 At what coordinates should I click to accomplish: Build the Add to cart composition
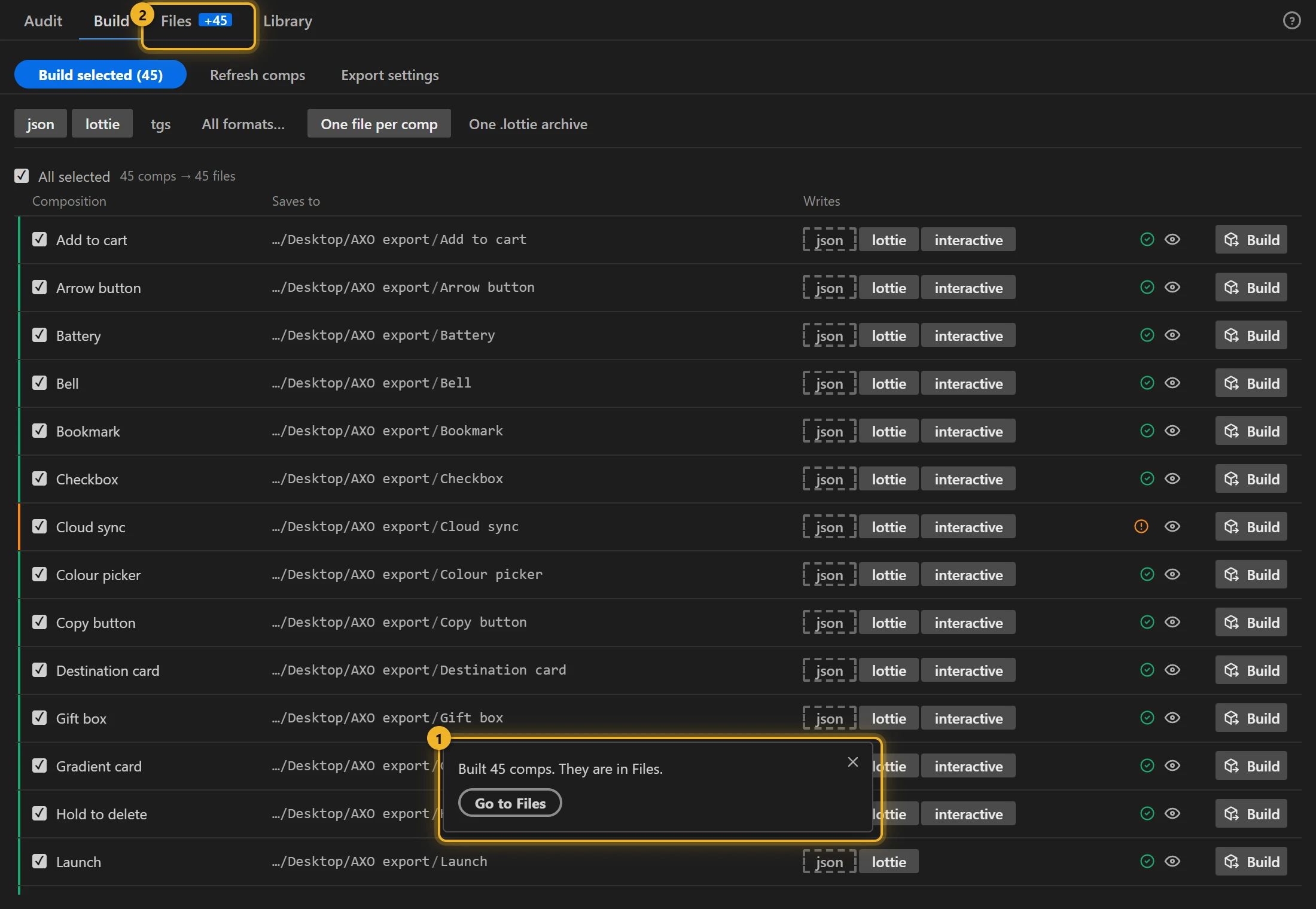pos(1251,240)
